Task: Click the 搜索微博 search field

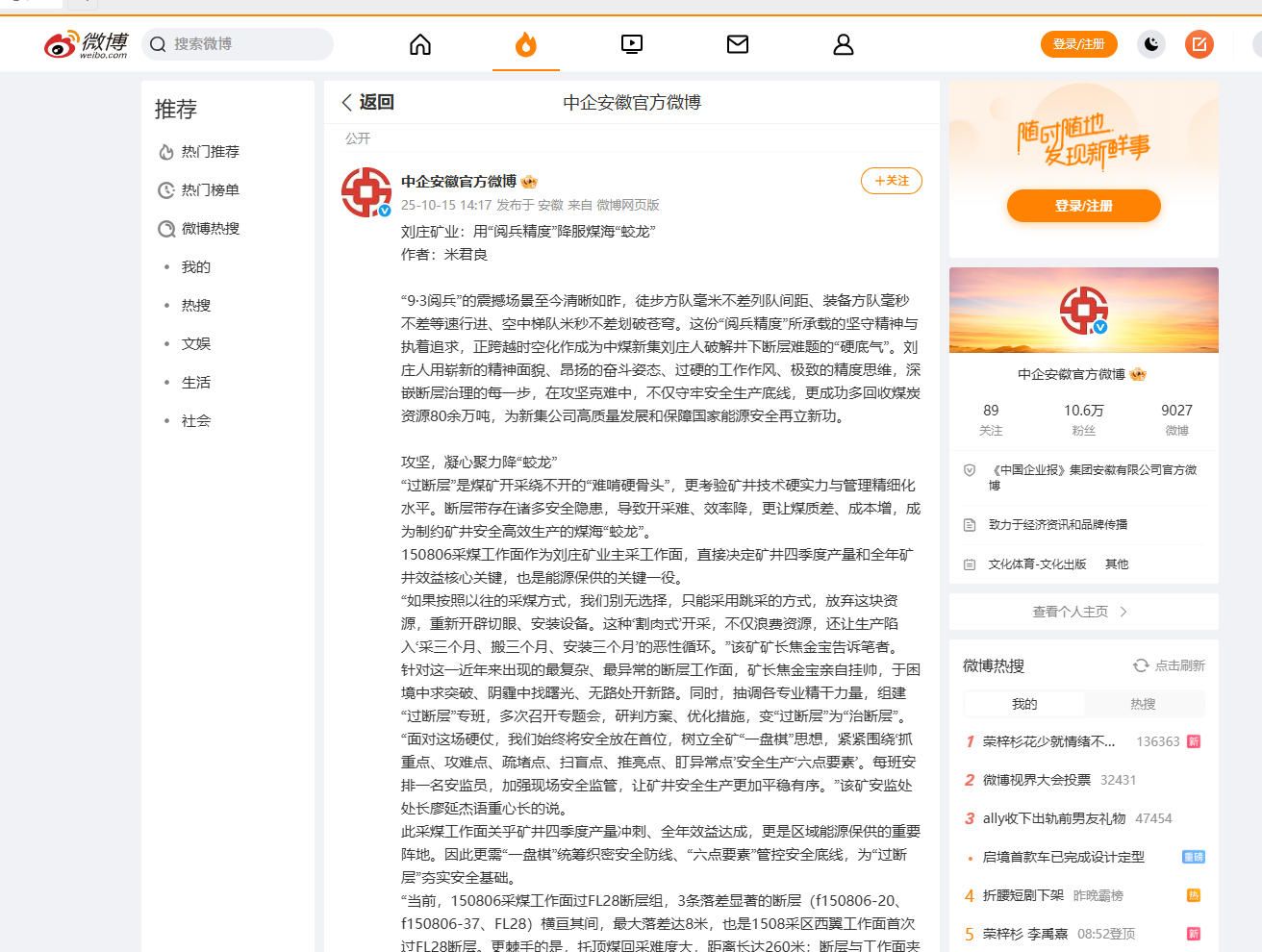Action: tap(245, 44)
